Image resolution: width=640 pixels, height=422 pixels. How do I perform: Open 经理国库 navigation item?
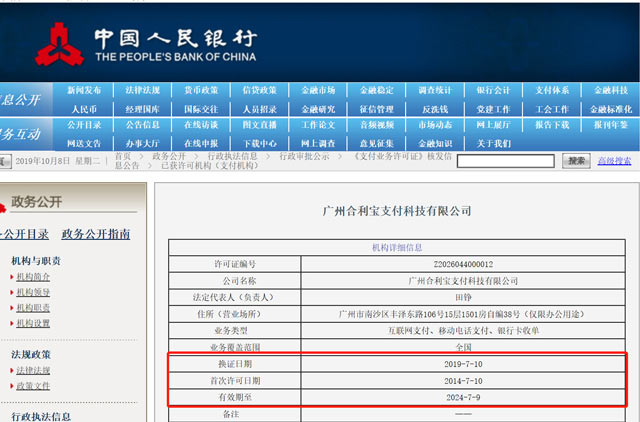pos(142,109)
